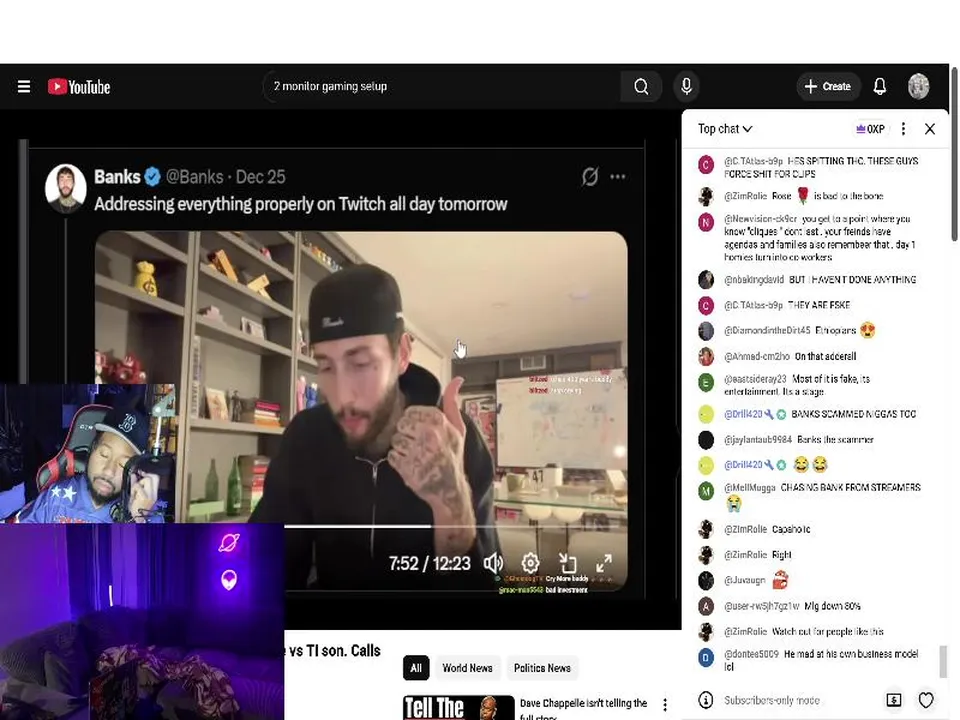Click the search magnifier button
Image resolution: width=960 pixels, height=720 pixels.
pyautogui.click(x=641, y=86)
